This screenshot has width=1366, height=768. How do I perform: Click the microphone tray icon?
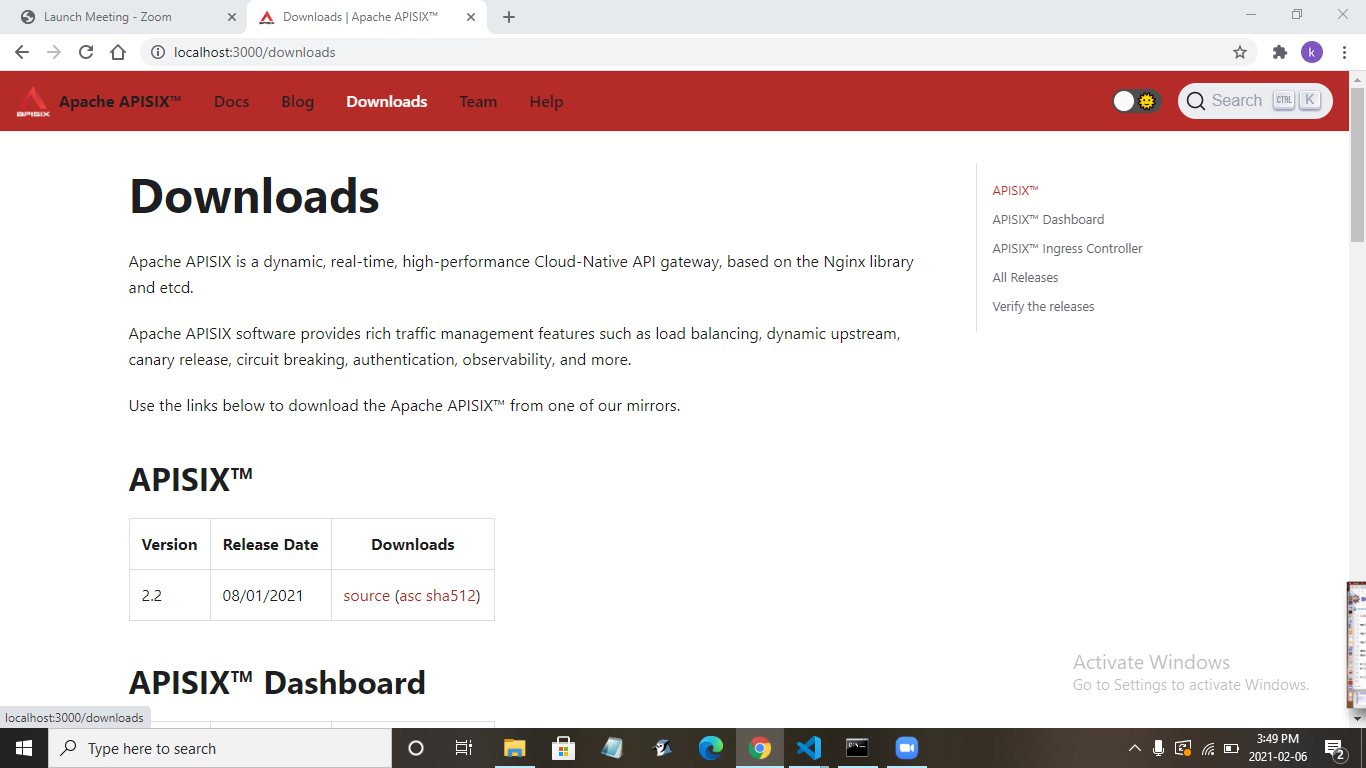pos(1158,748)
